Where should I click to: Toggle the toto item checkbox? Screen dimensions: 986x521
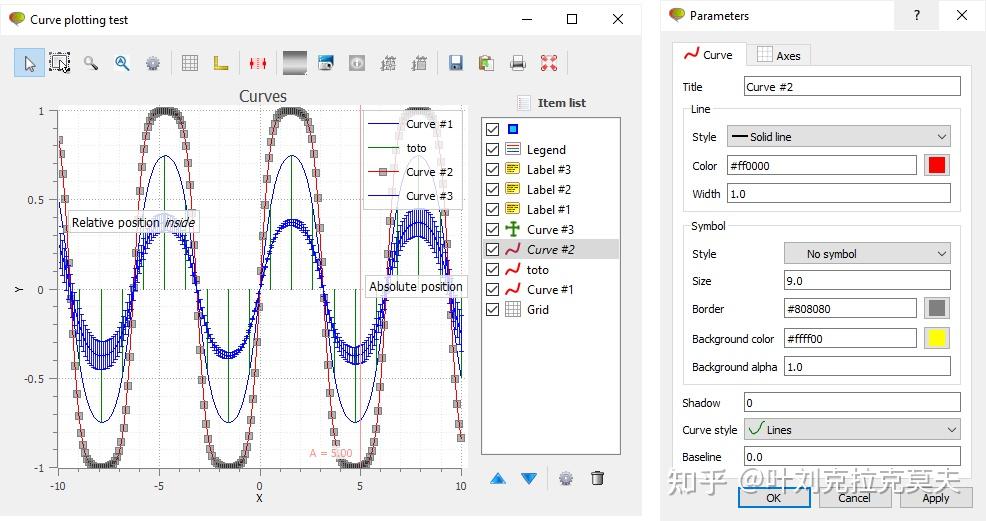(x=492, y=270)
